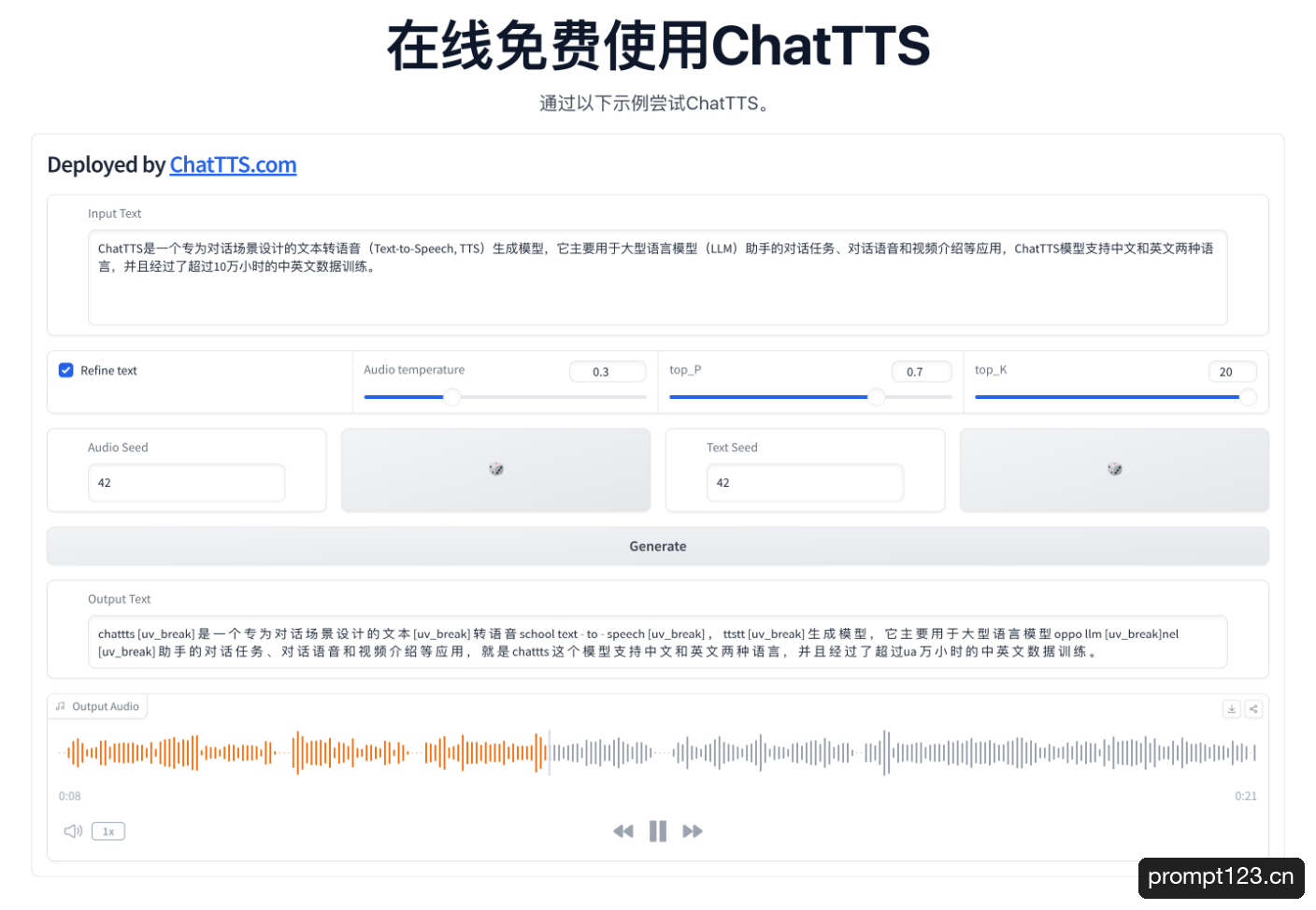Click the Output Text area
Viewport: 1316px width, 910px height.
[657, 642]
